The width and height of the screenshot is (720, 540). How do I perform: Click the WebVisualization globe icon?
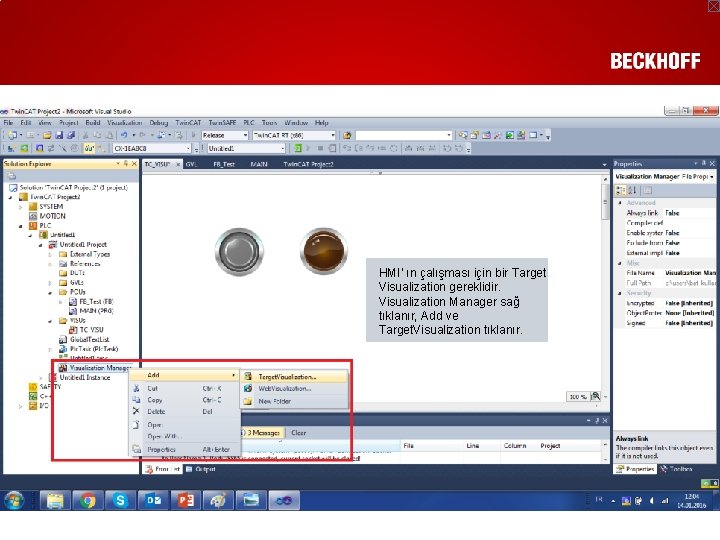click(x=248, y=388)
